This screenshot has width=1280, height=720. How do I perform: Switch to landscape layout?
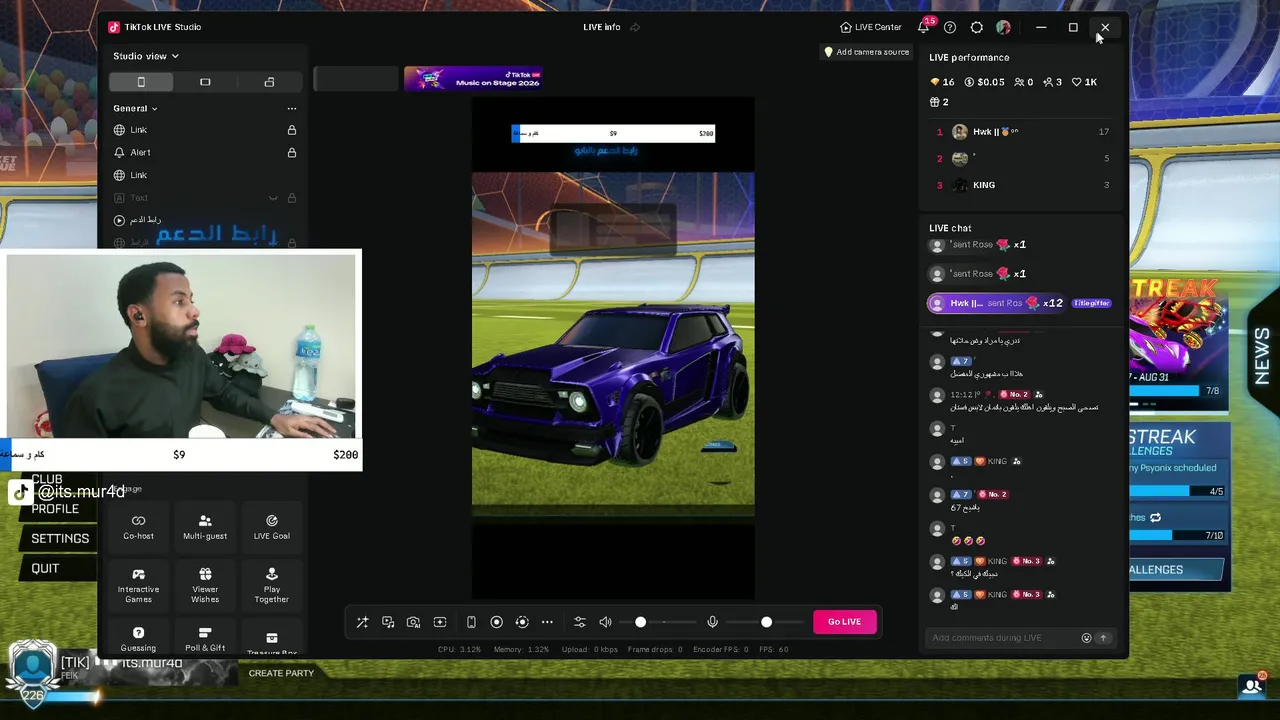pyautogui.click(x=205, y=82)
